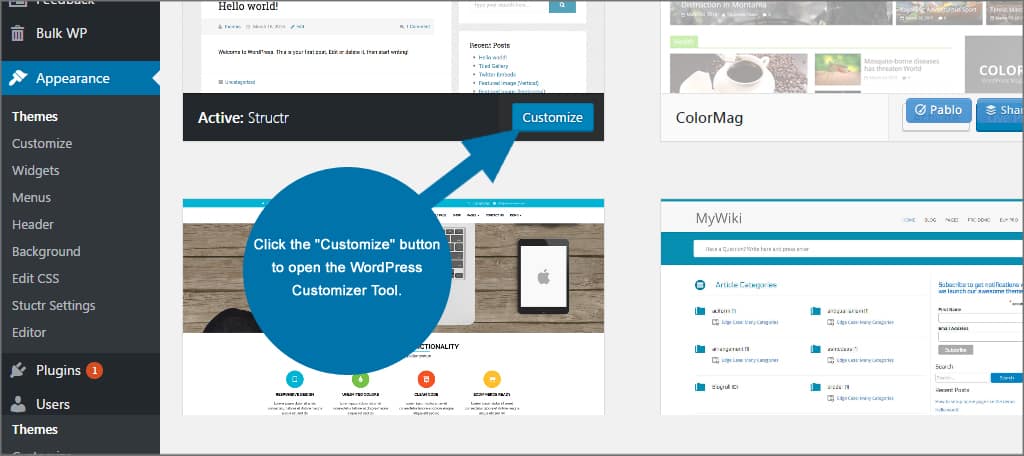Open the top Themes submenu item
Viewport: 1024px width, 456px height.
(35, 116)
